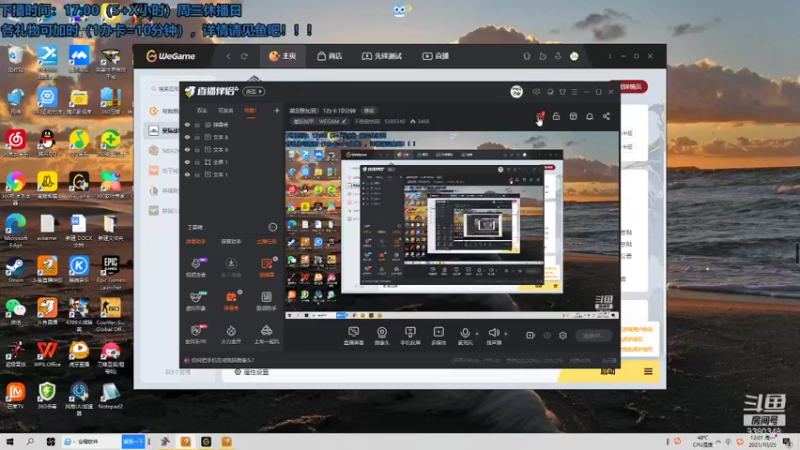
Task: Add camera source (摄像头)
Action: coord(382,336)
